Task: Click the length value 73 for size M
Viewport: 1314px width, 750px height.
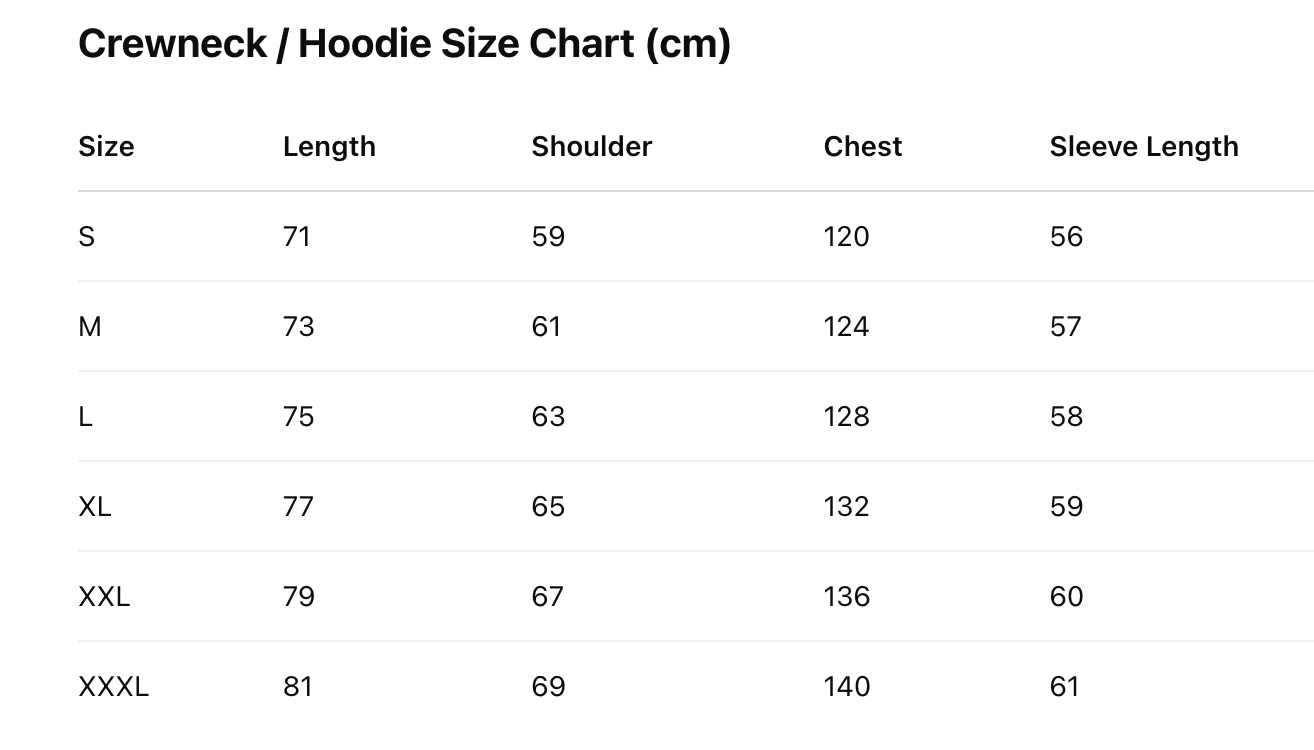Action: pos(298,327)
